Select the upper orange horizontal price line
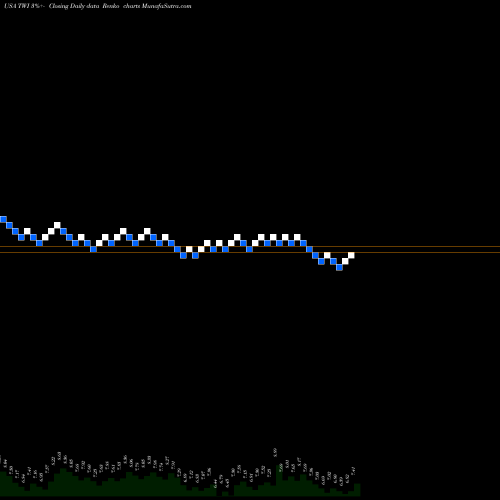 click(250, 247)
